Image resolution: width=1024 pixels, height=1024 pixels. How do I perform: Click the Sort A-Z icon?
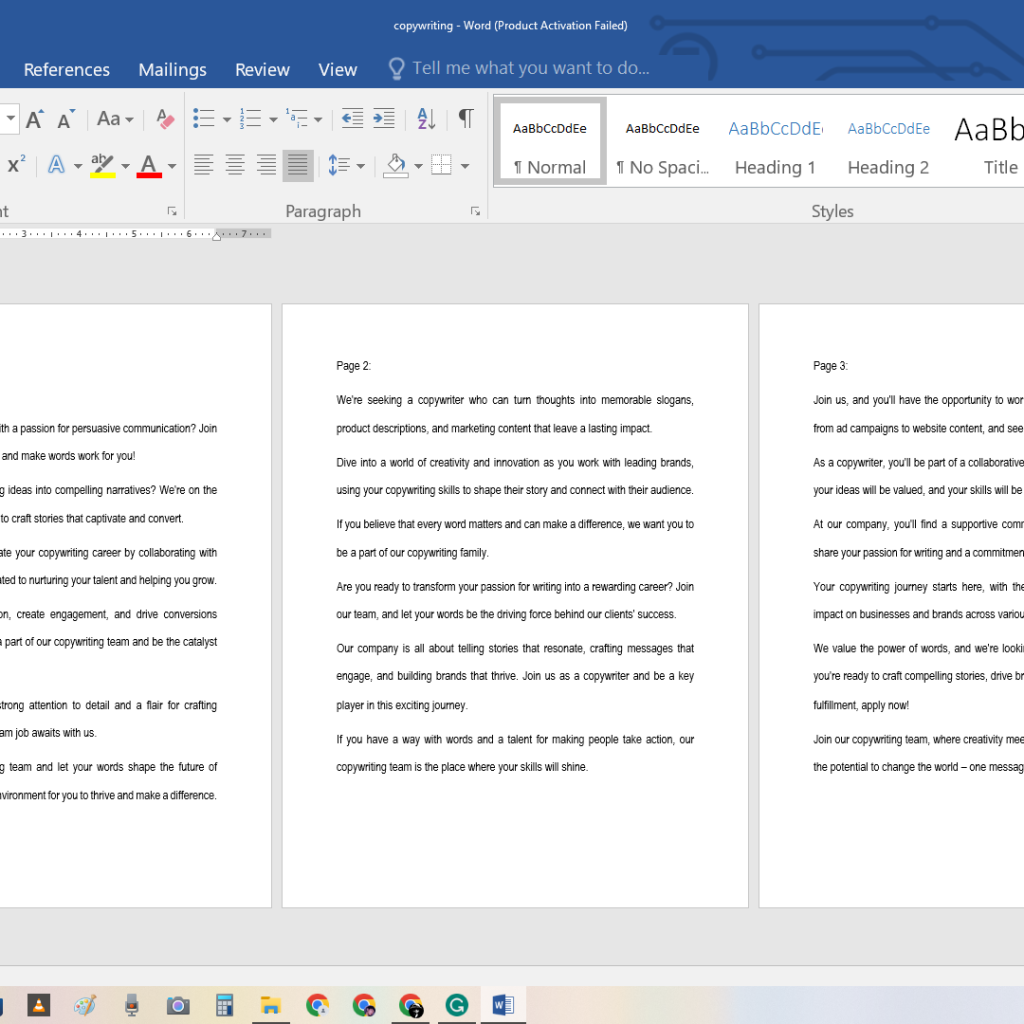click(426, 119)
